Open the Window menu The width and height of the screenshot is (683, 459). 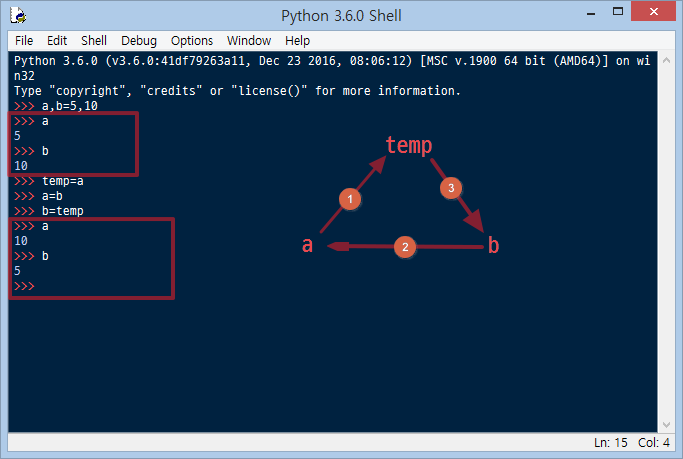tap(249, 40)
